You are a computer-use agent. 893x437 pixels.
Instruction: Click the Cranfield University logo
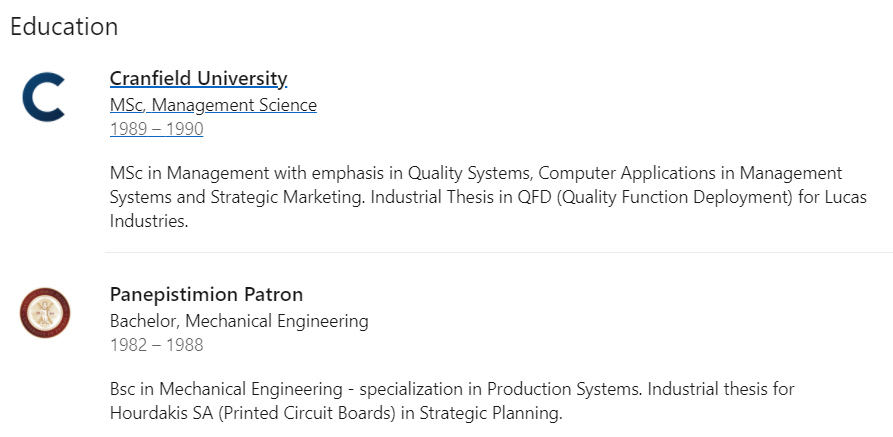(x=44, y=97)
